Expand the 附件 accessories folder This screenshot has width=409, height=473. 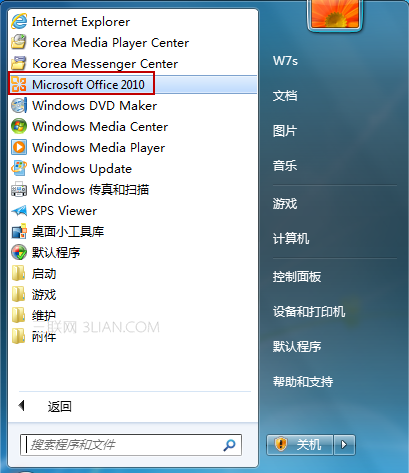[x=132, y=336]
